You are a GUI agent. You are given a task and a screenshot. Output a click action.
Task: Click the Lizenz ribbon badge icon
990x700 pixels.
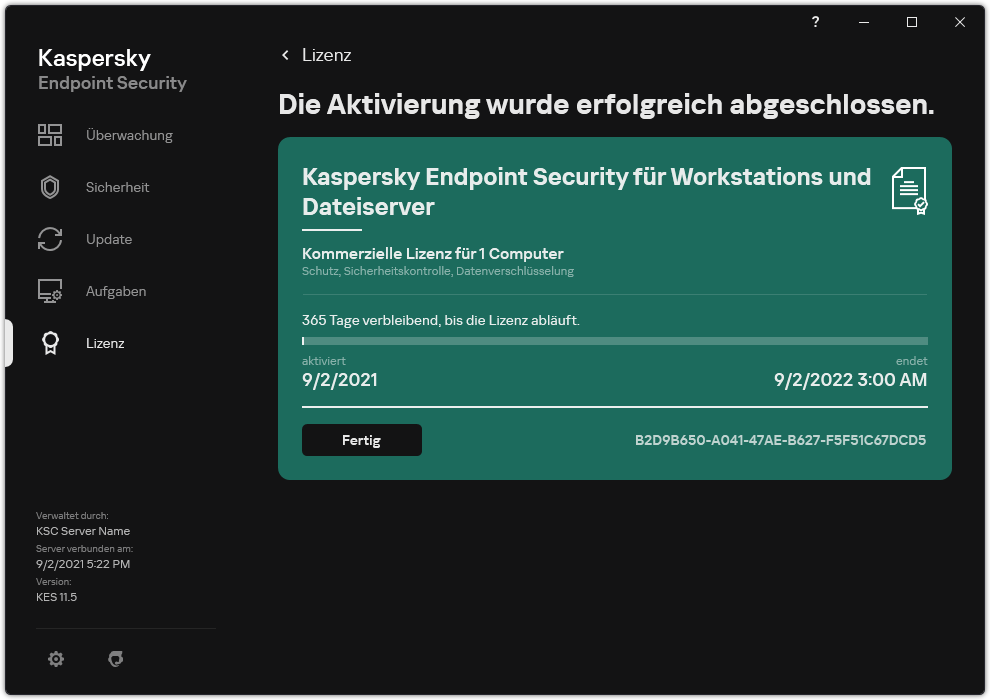pos(50,343)
